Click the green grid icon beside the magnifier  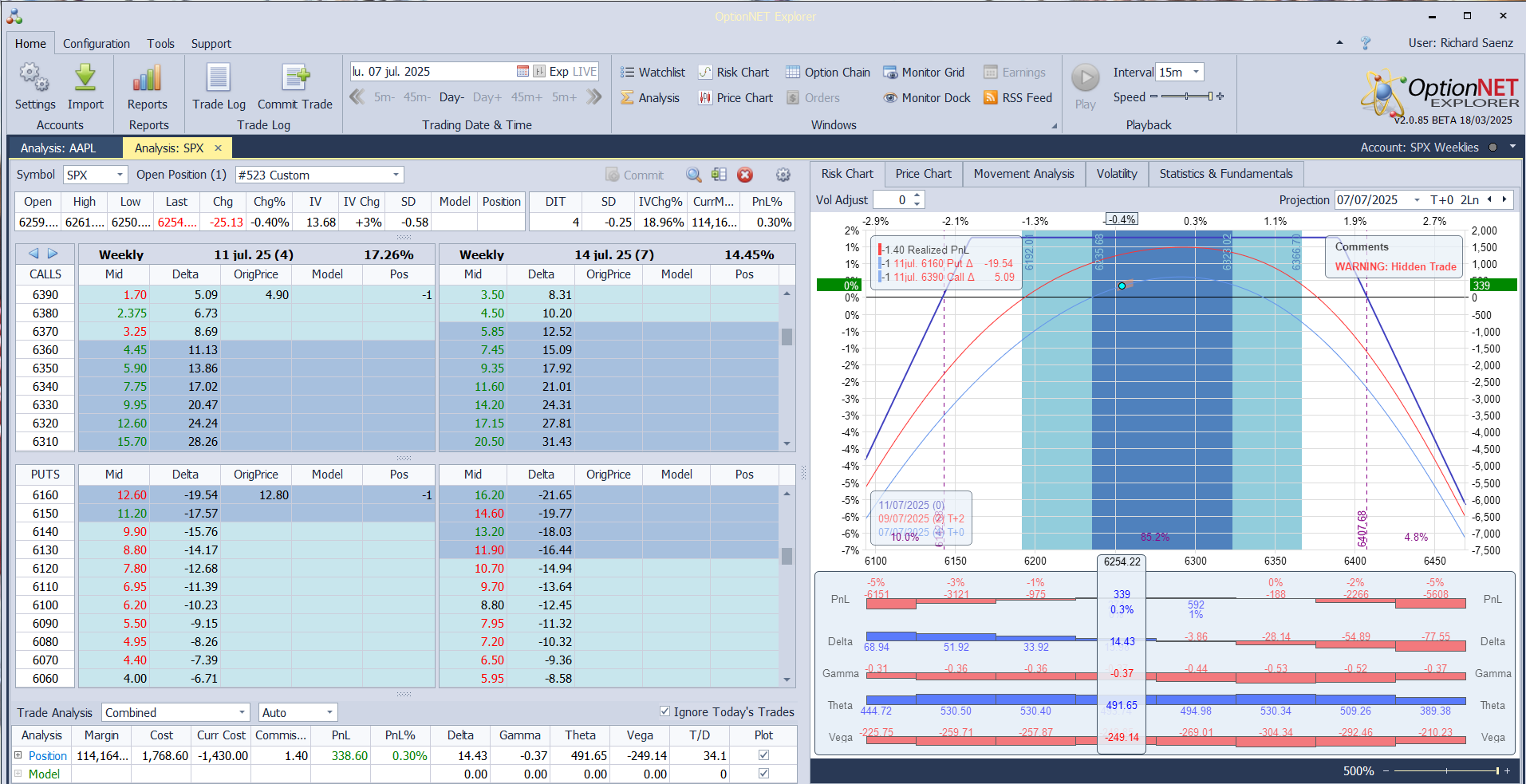point(719,175)
